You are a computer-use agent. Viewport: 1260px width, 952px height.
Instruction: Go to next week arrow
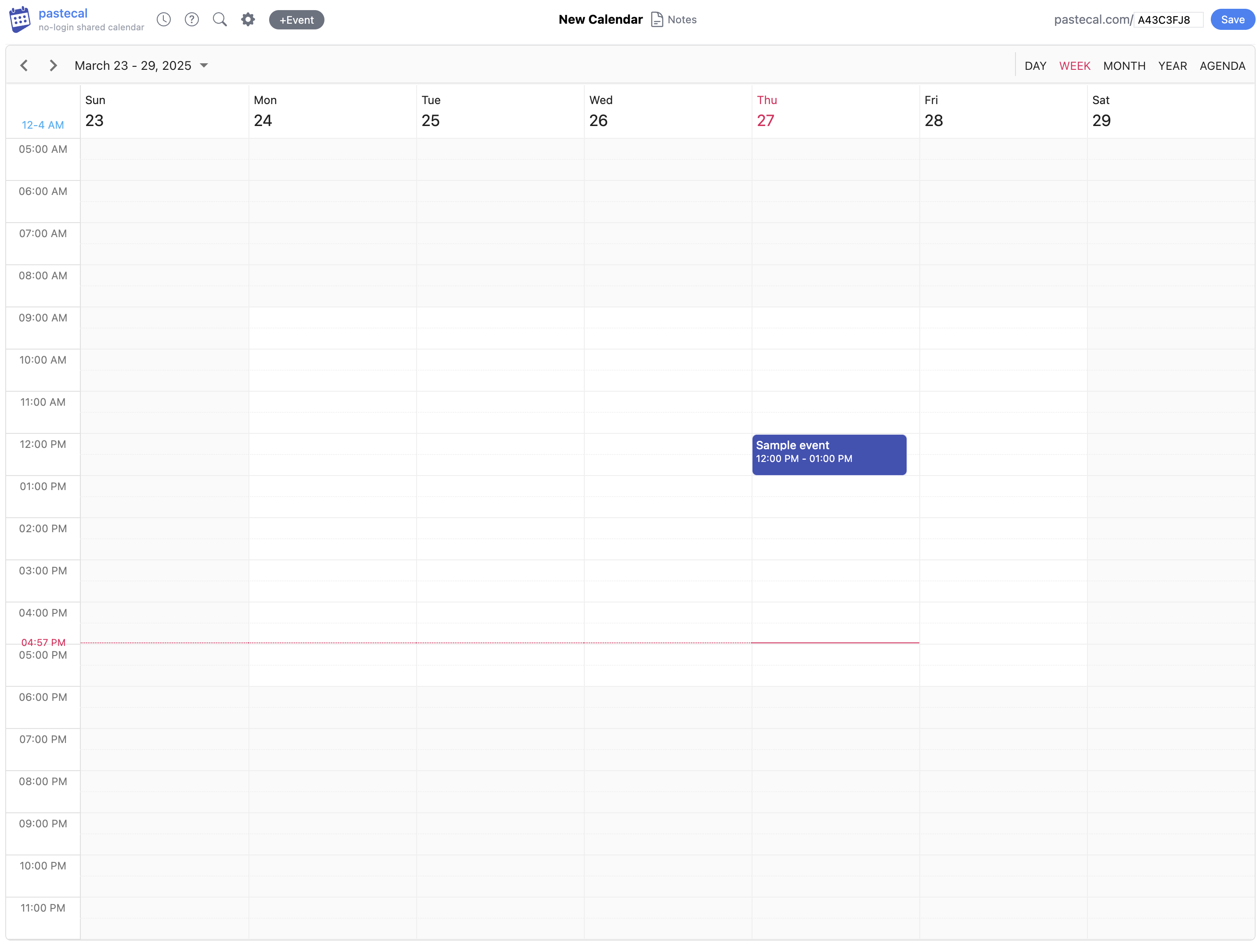click(53, 65)
